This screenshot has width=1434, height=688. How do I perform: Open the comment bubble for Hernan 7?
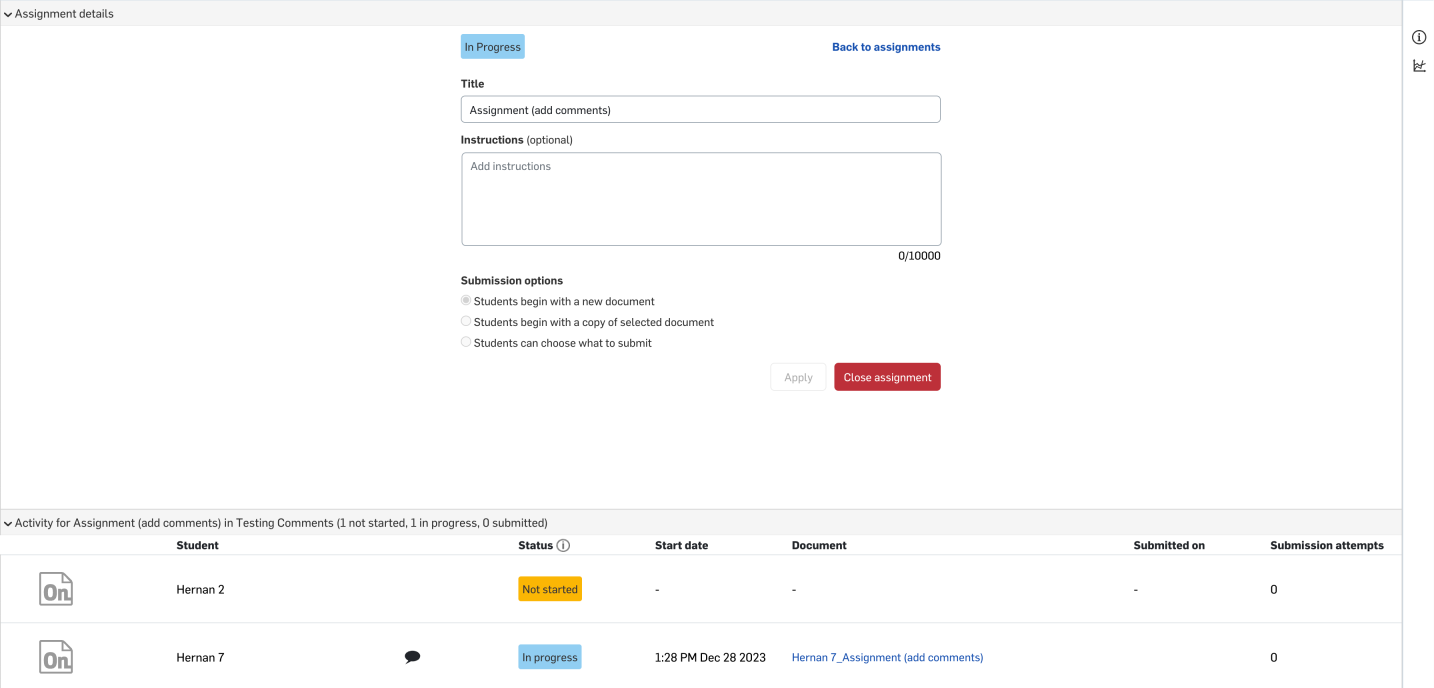pos(412,657)
